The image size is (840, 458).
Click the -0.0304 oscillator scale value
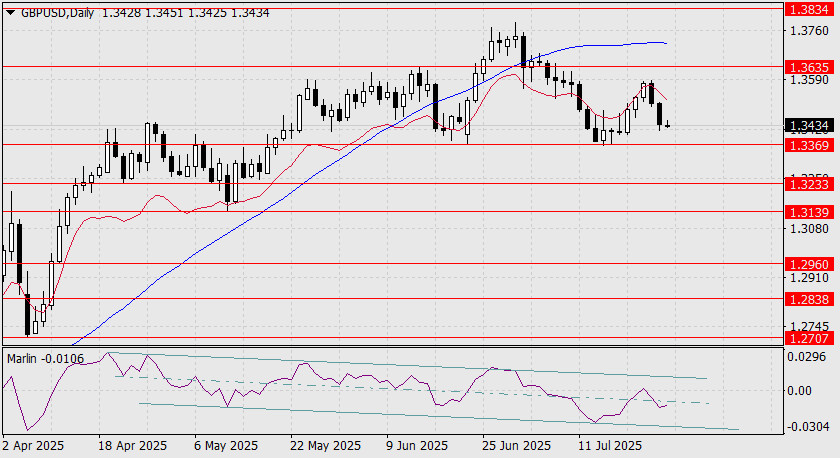tap(806, 427)
